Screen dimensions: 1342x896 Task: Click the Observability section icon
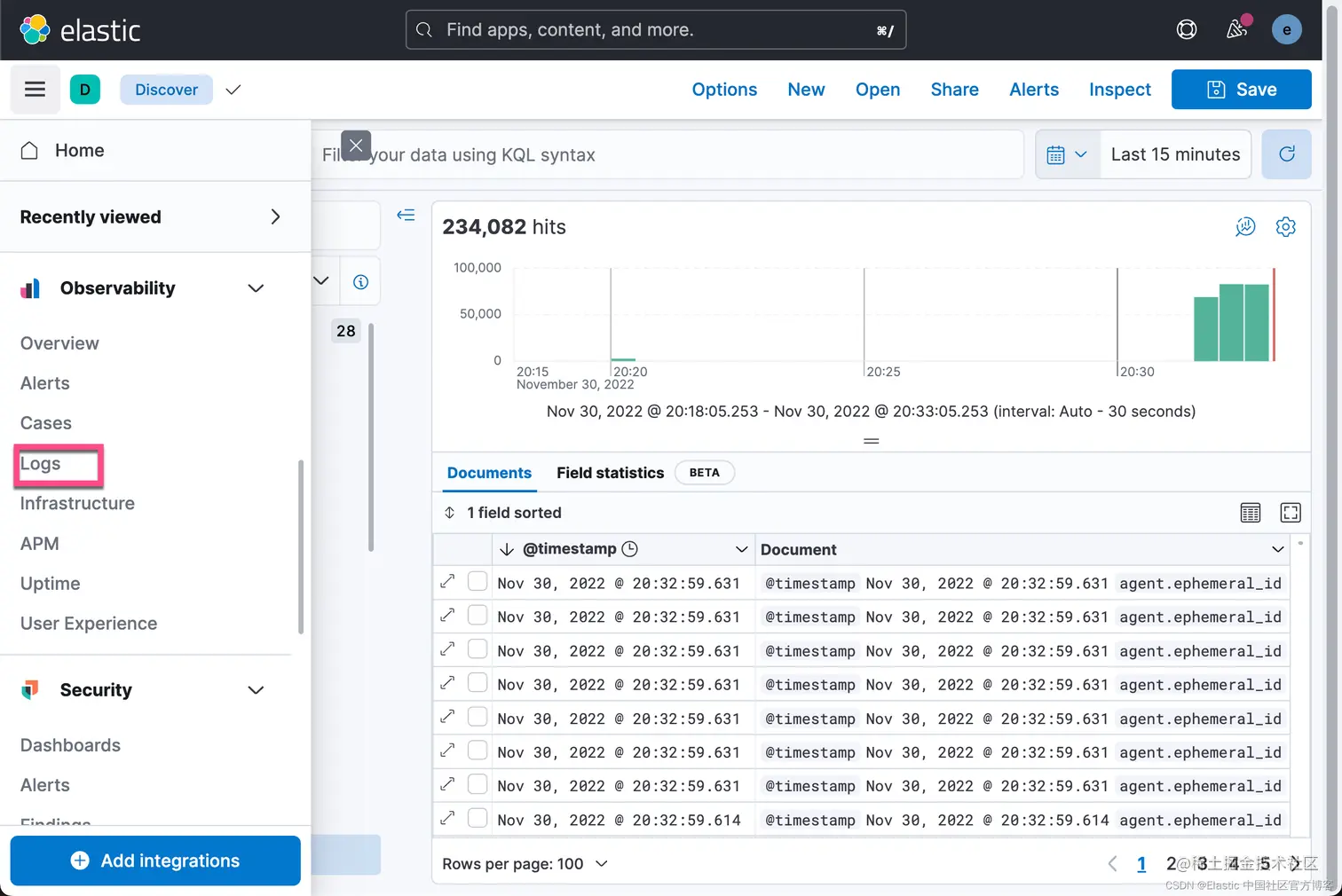[x=30, y=288]
